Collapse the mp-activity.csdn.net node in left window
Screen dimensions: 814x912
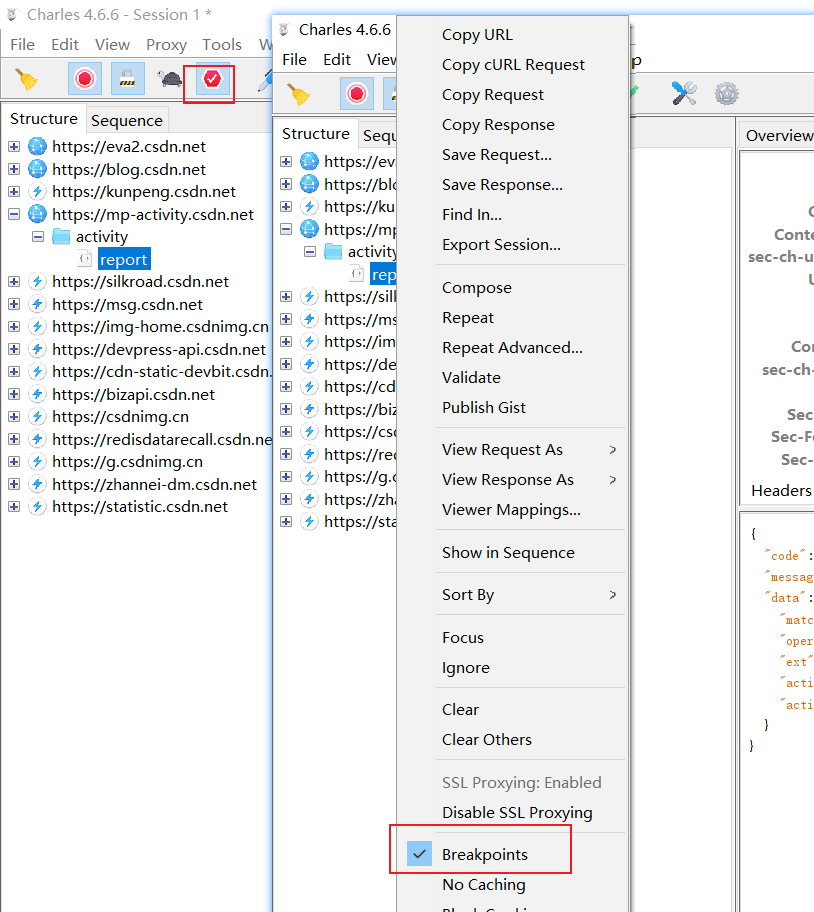14,214
